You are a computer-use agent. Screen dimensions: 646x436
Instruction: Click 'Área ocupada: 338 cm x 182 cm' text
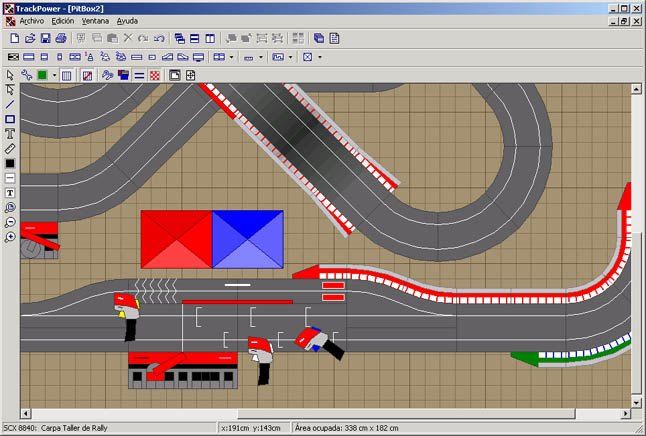pos(346,428)
